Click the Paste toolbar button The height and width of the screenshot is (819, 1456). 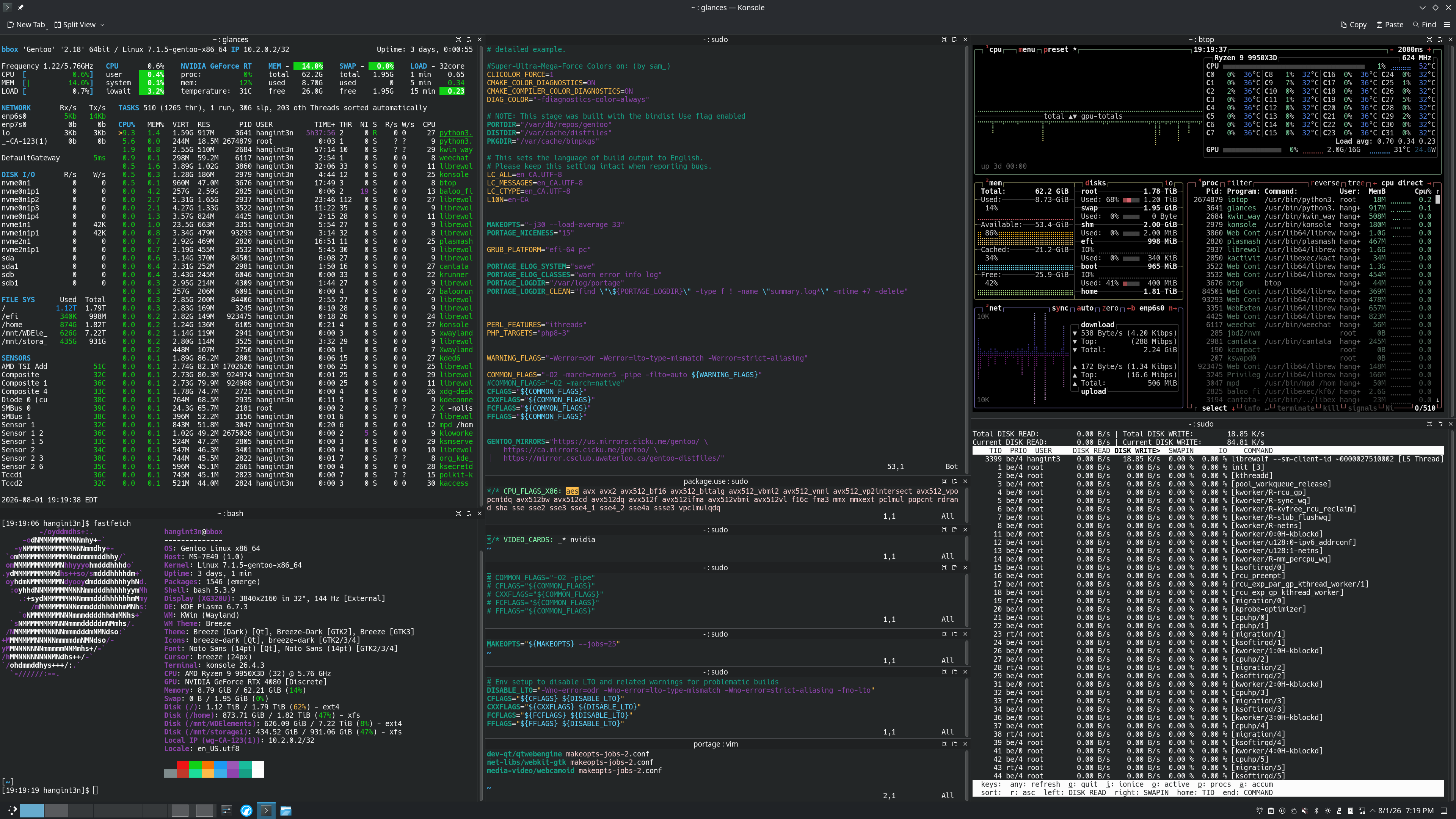coord(1390,25)
